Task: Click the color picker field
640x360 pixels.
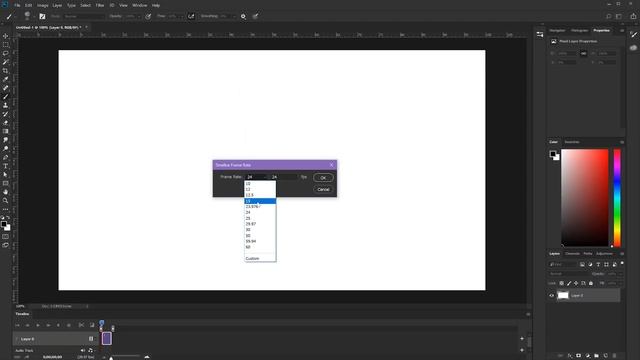Action: click(x=584, y=198)
